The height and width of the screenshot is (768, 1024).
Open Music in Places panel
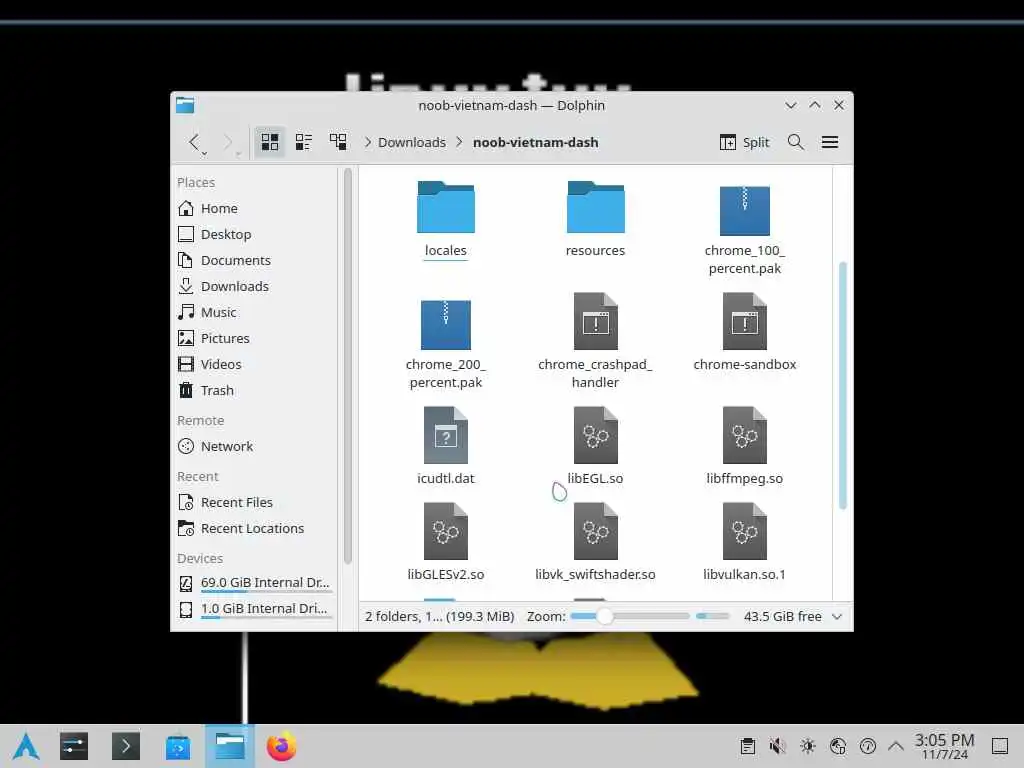pos(255,313)
